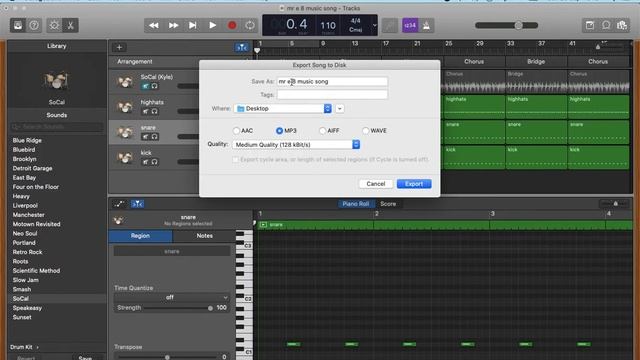This screenshot has height=360, width=640.
Task: Choose the Blue Ridge sound
Action: click(27, 140)
